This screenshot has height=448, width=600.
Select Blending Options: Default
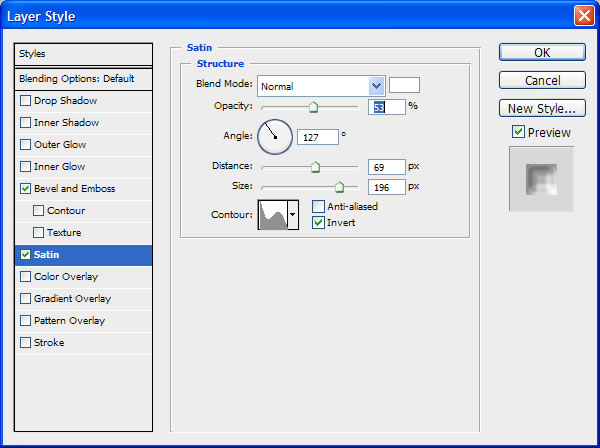click(83, 79)
